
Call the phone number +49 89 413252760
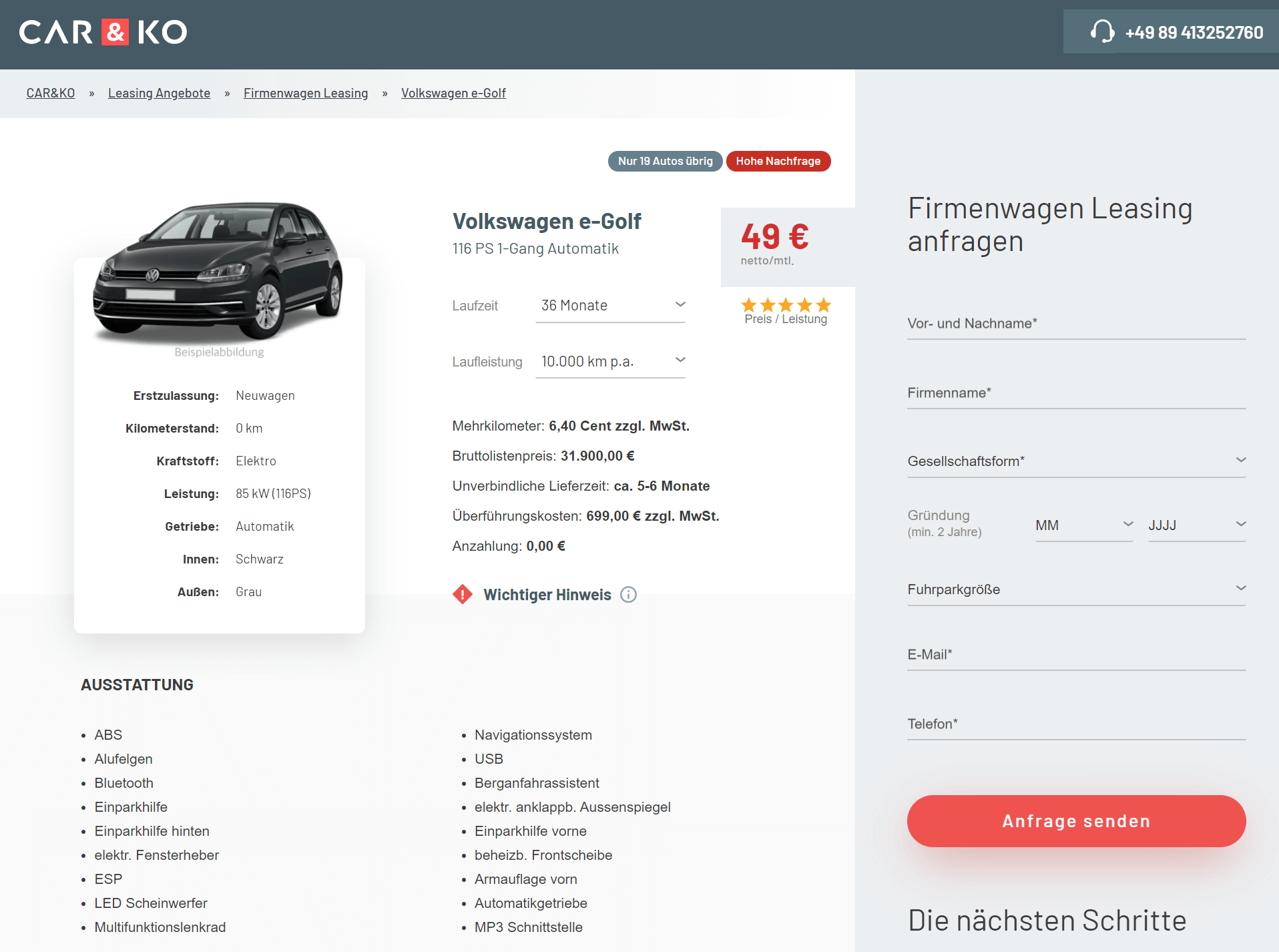click(1194, 32)
